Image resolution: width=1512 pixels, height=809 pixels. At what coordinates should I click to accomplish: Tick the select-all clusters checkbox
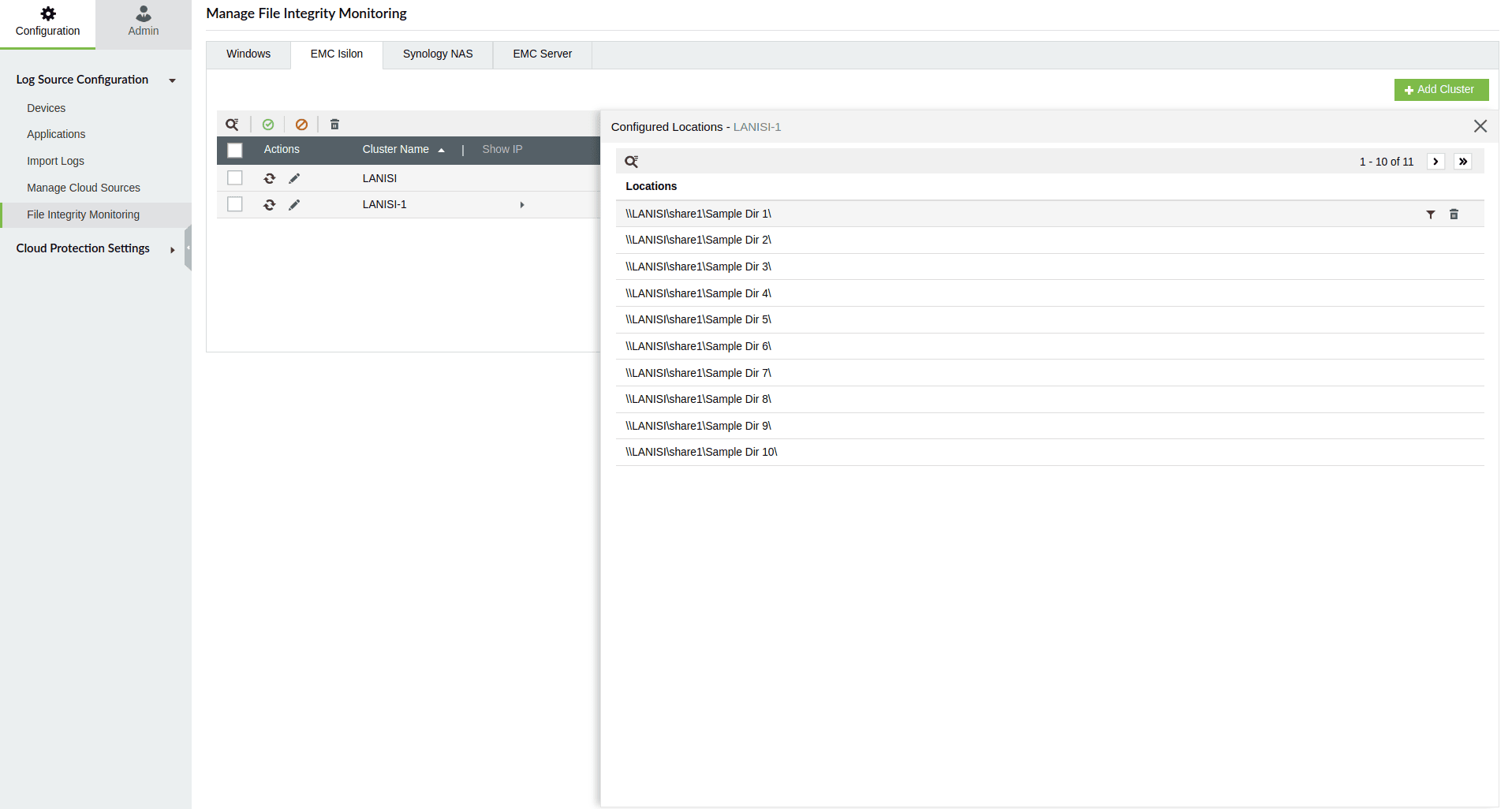click(x=235, y=150)
